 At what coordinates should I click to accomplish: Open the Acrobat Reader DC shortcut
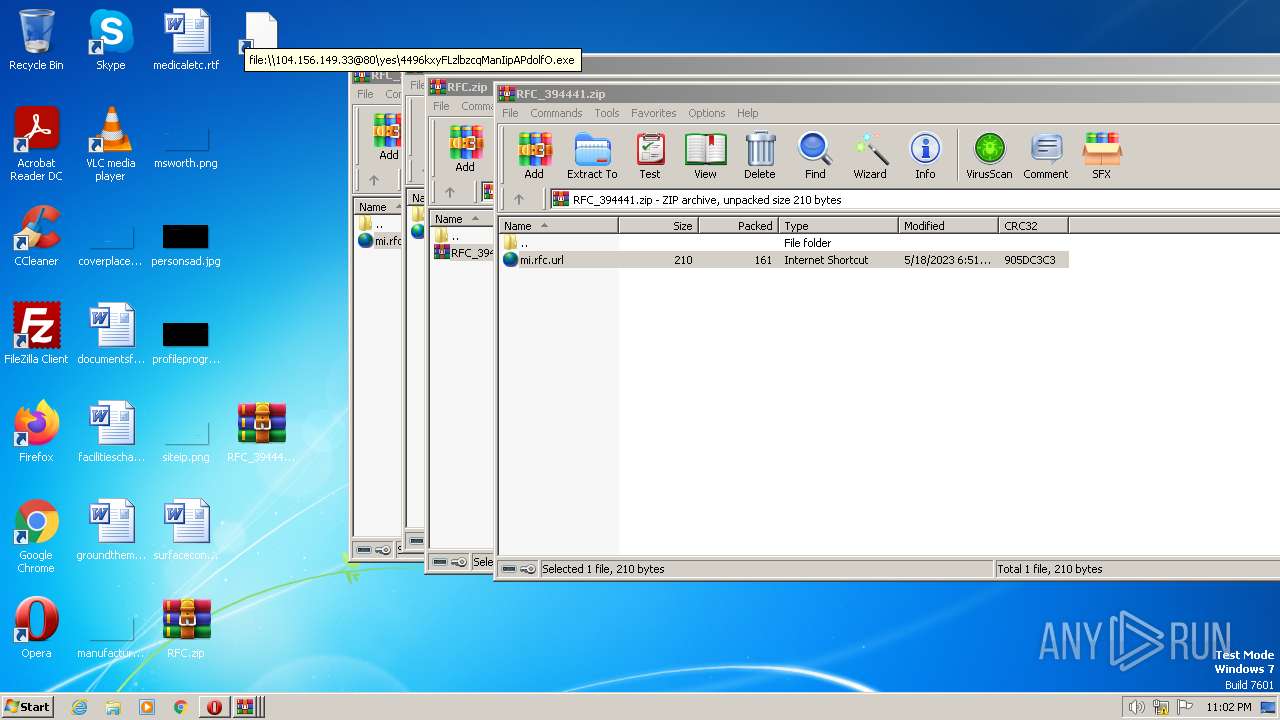click(x=36, y=144)
